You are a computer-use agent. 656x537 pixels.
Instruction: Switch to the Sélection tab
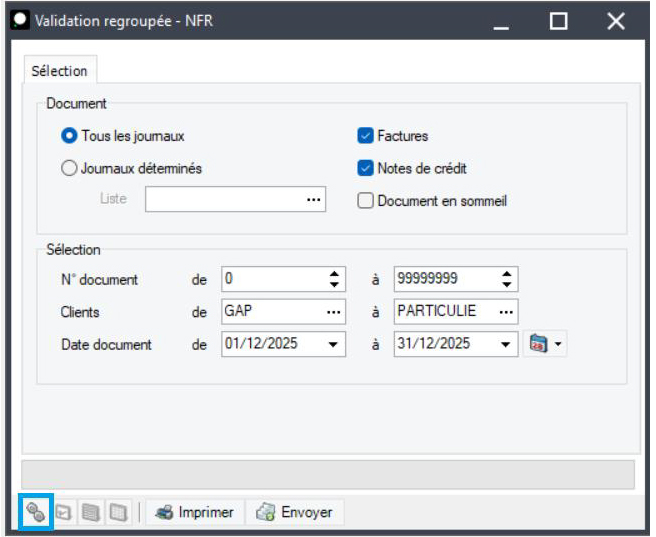(x=59, y=71)
